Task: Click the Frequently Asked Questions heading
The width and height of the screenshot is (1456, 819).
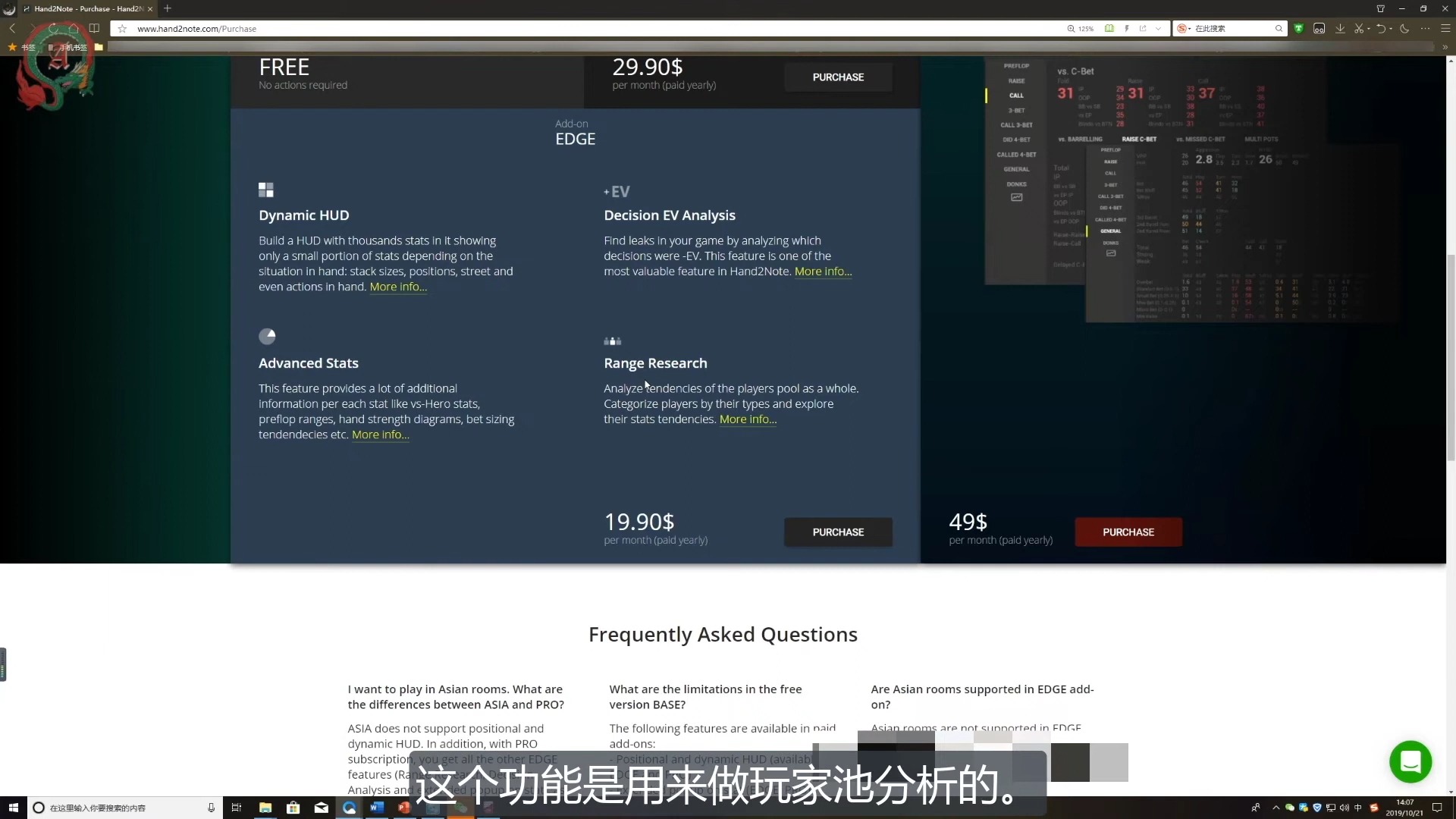Action: (x=723, y=635)
